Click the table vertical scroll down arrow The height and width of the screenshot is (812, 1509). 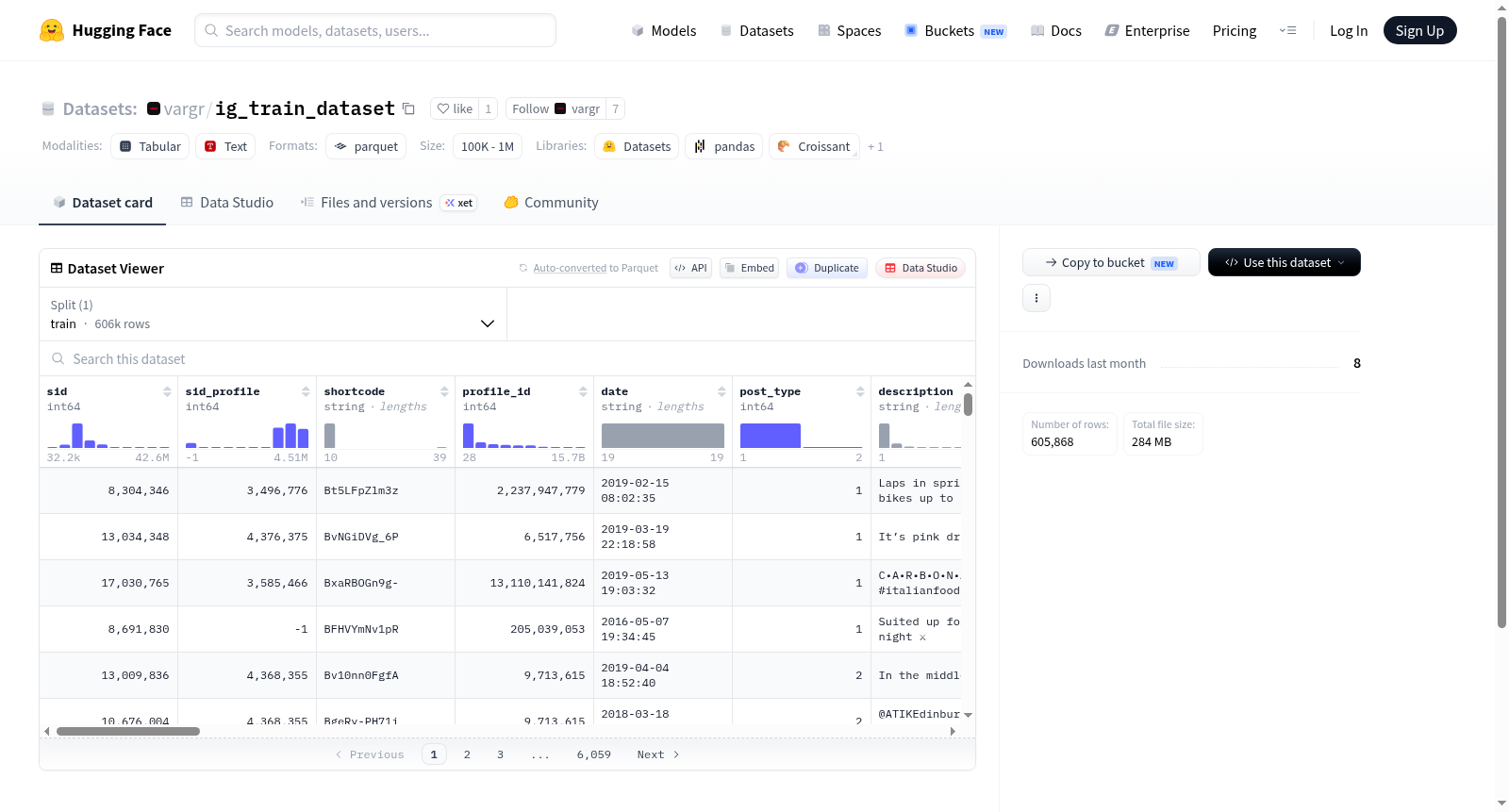[x=968, y=715]
